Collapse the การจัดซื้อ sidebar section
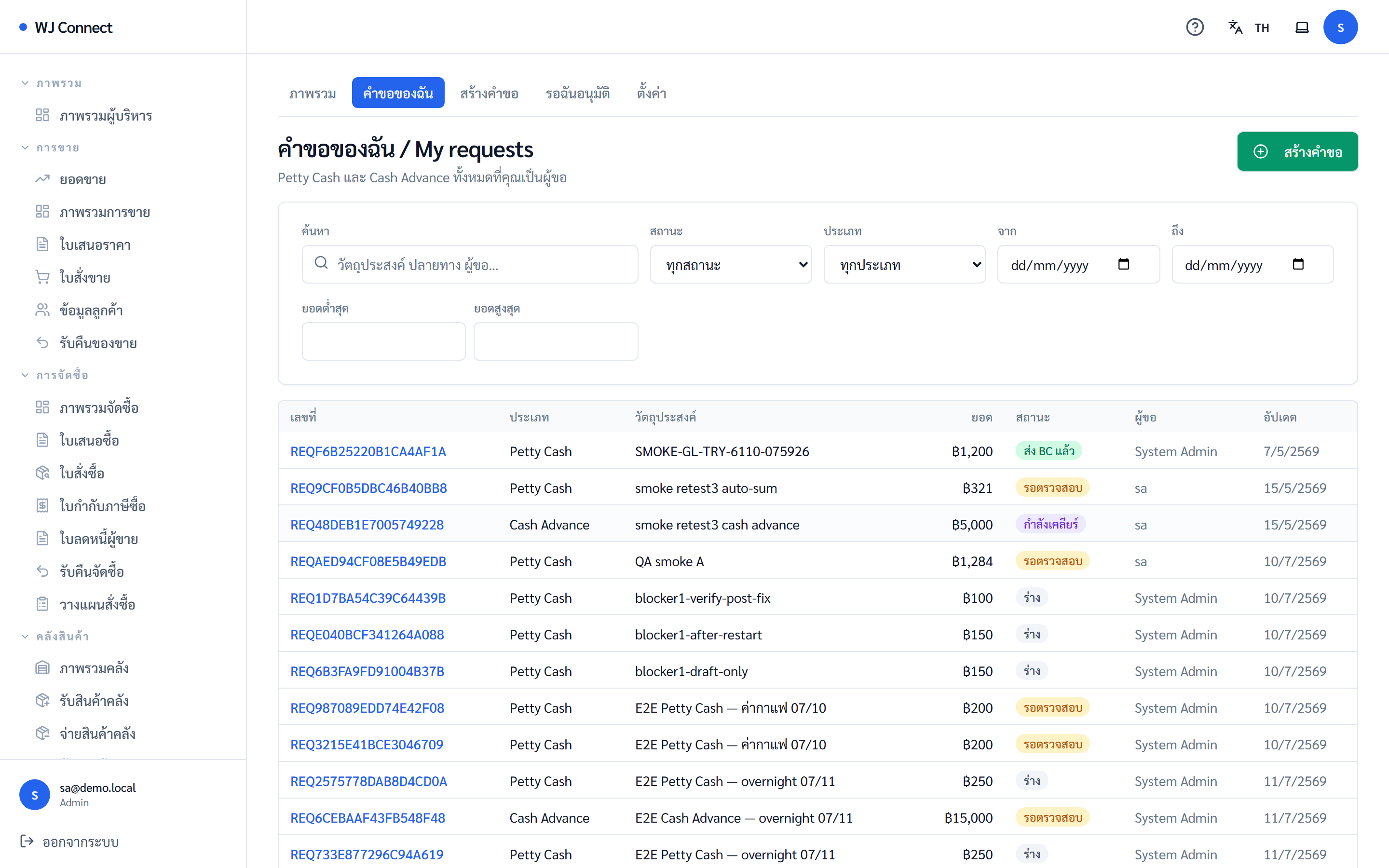Screen dimensions: 1389x868 click(55, 375)
